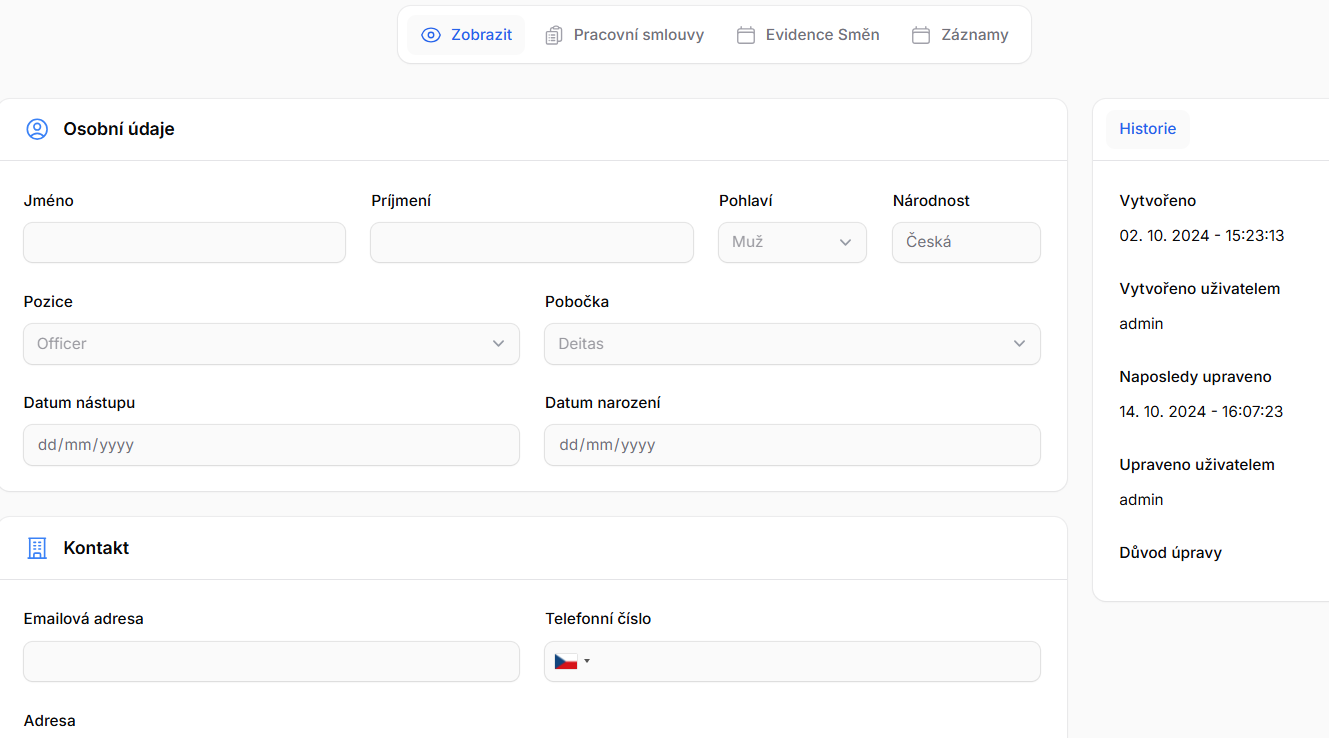Select the Historie tab
This screenshot has height=738, width=1329.
pyautogui.click(x=1148, y=129)
